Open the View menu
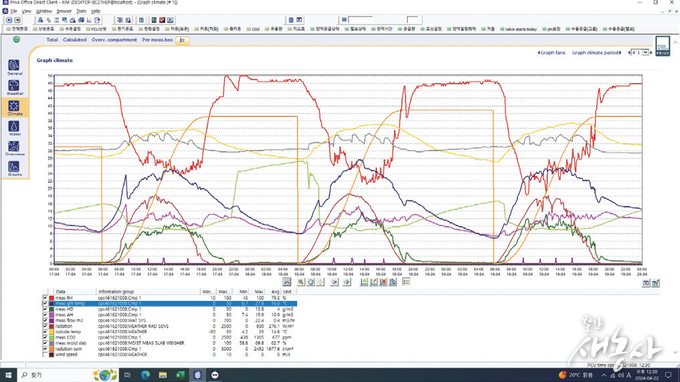The height and width of the screenshot is (382, 680). 26,11
